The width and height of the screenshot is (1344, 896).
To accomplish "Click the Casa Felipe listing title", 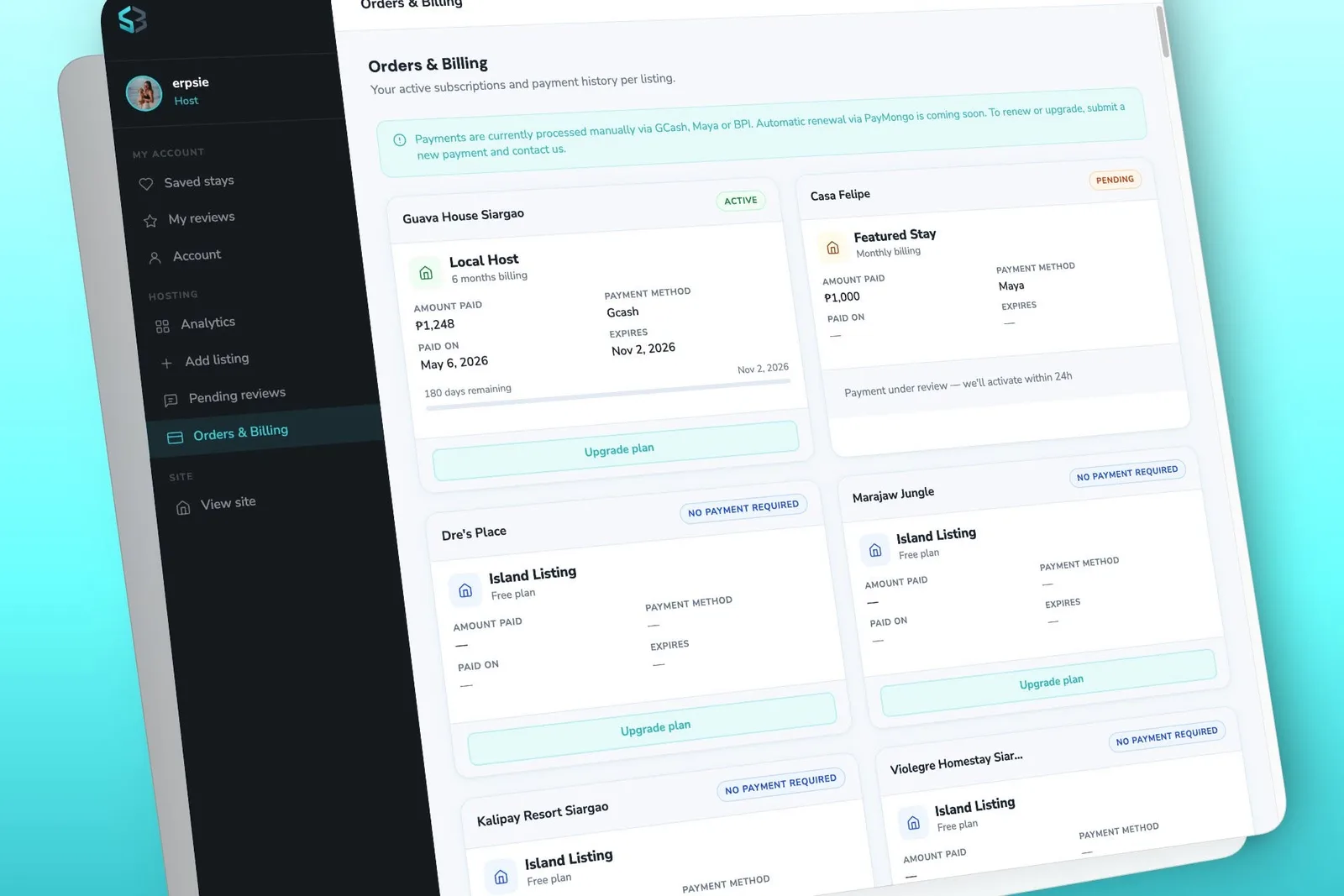I will [840, 195].
